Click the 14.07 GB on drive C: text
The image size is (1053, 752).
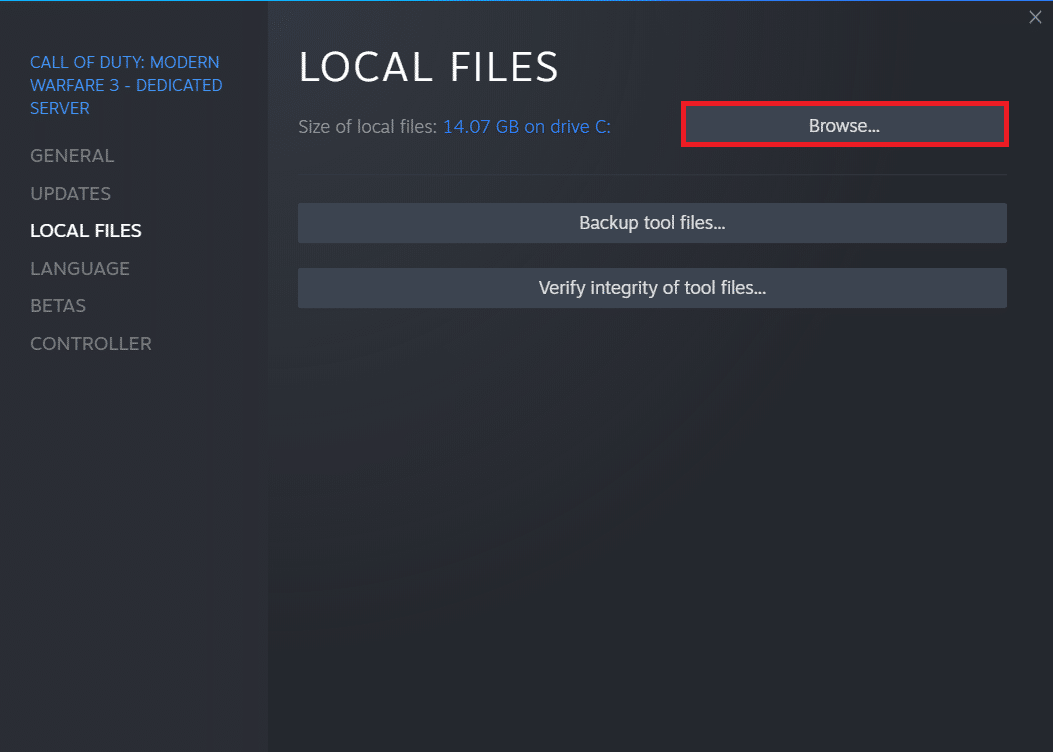(x=526, y=127)
